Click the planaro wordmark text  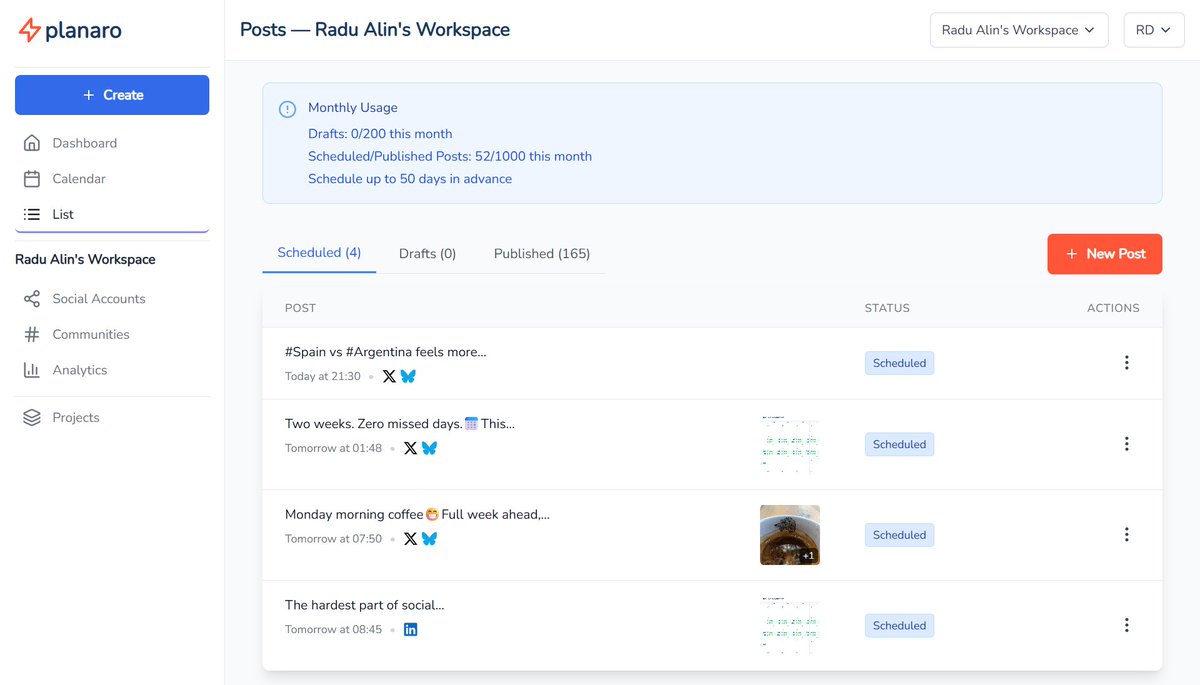[84, 31]
